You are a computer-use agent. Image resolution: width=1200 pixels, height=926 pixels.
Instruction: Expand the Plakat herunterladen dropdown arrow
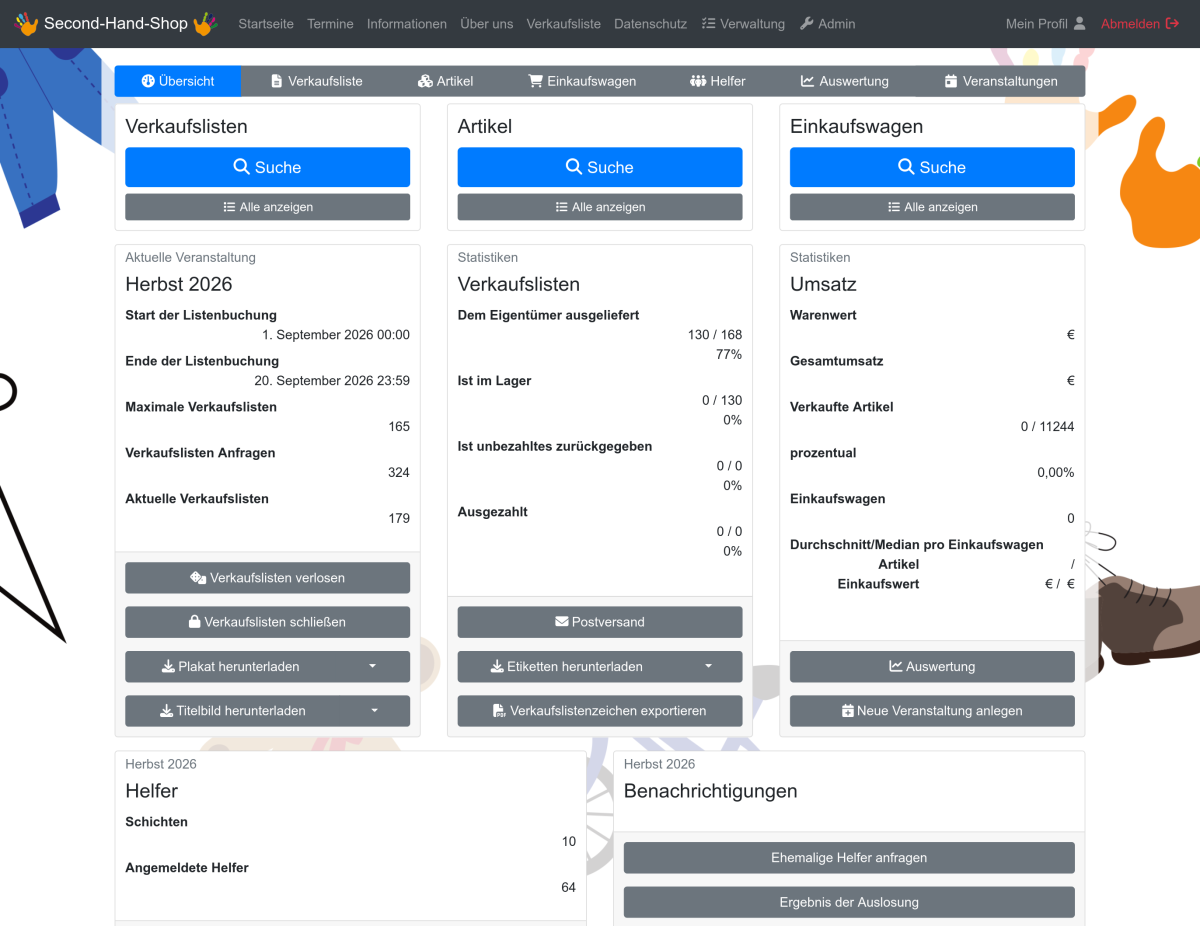point(373,666)
